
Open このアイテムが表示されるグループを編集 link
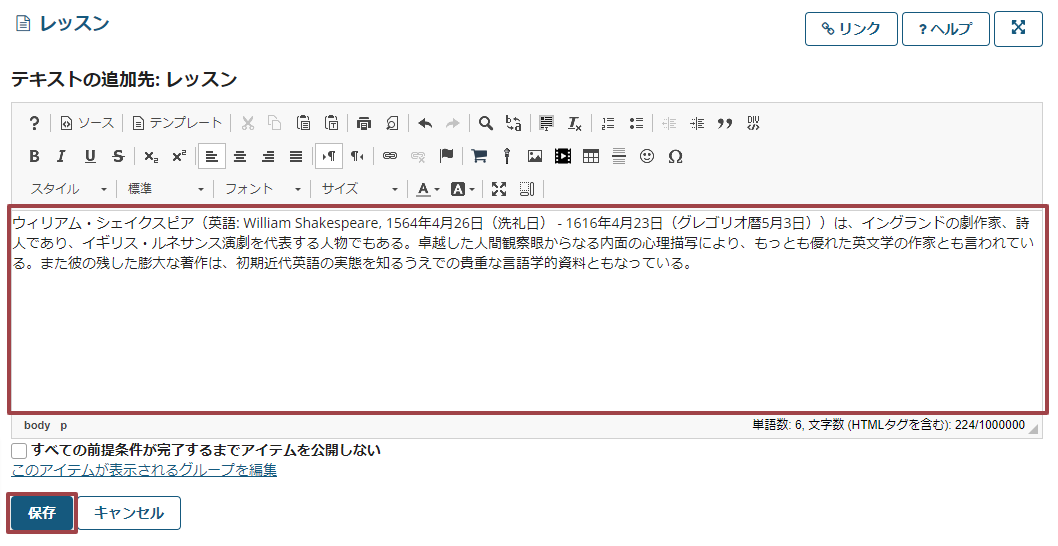point(144,470)
